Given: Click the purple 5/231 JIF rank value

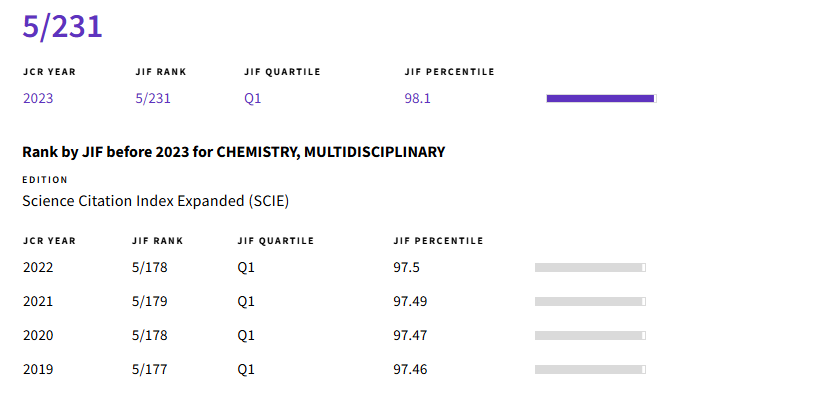Looking at the screenshot, I should 153,98.
